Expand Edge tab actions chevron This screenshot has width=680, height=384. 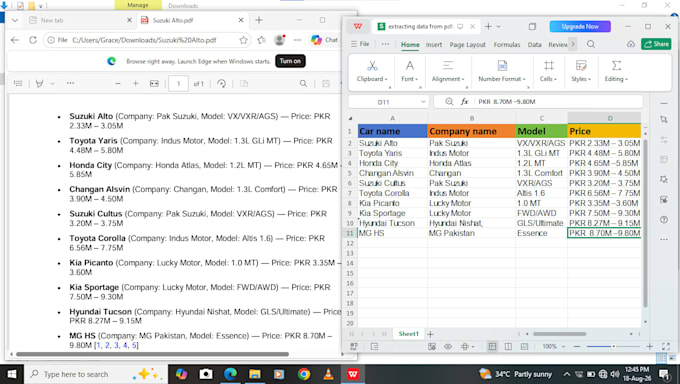pyautogui.click(x=15, y=20)
